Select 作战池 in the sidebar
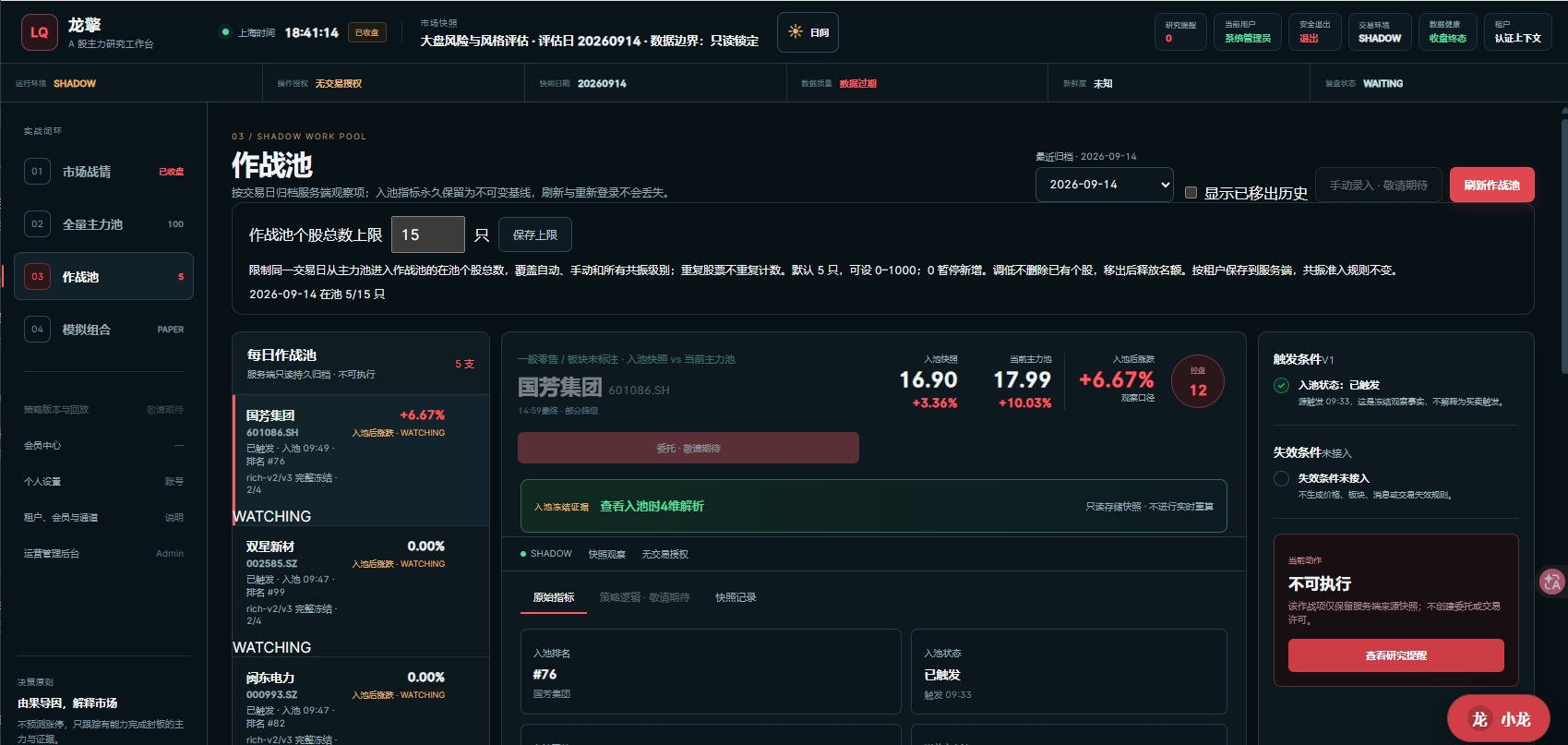The width and height of the screenshot is (1568, 745). point(103,277)
